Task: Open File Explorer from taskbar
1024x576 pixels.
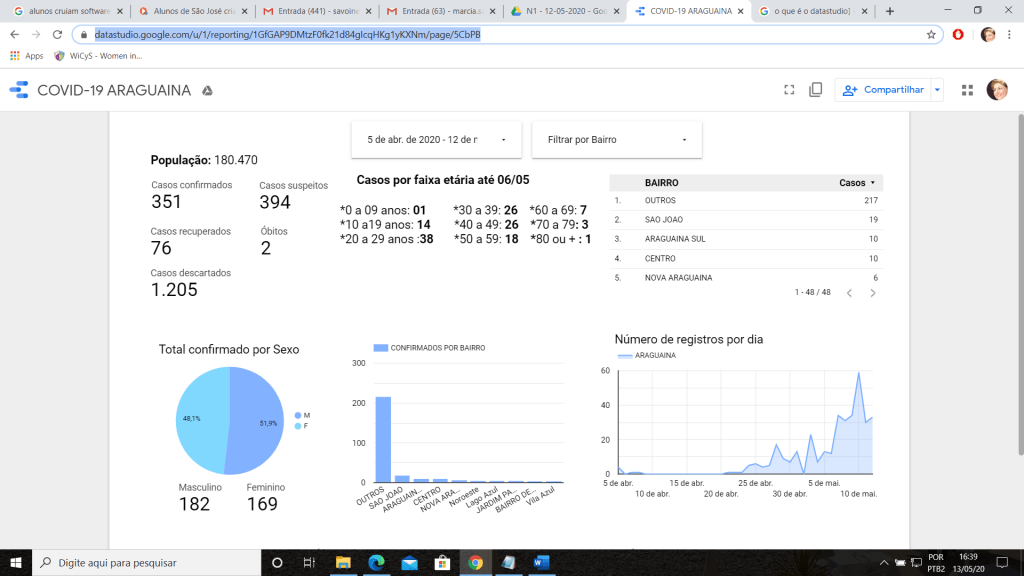Action: (x=343, y=562)
